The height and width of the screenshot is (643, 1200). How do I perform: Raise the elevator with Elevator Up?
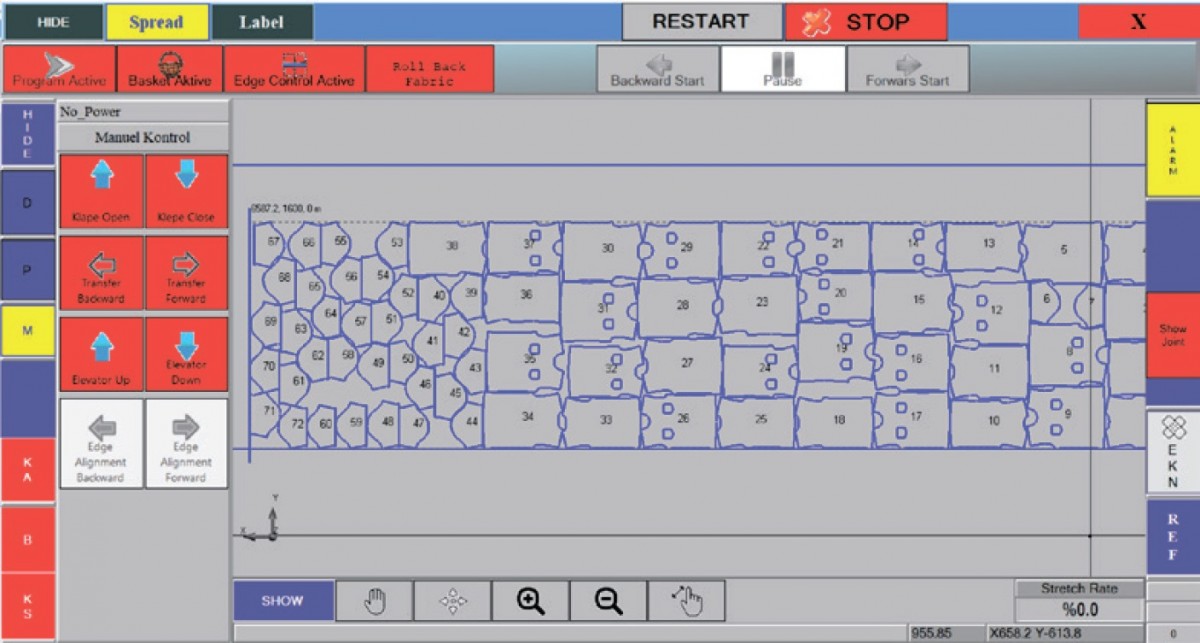point(101,348)
